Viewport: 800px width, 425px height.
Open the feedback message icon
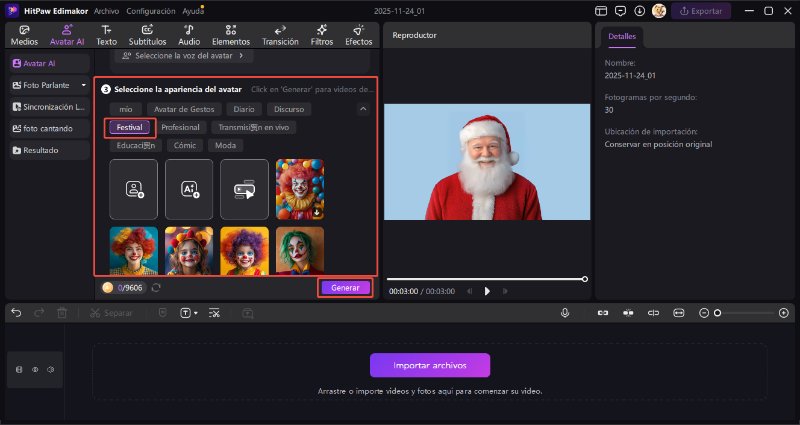(x=620, y=11)
